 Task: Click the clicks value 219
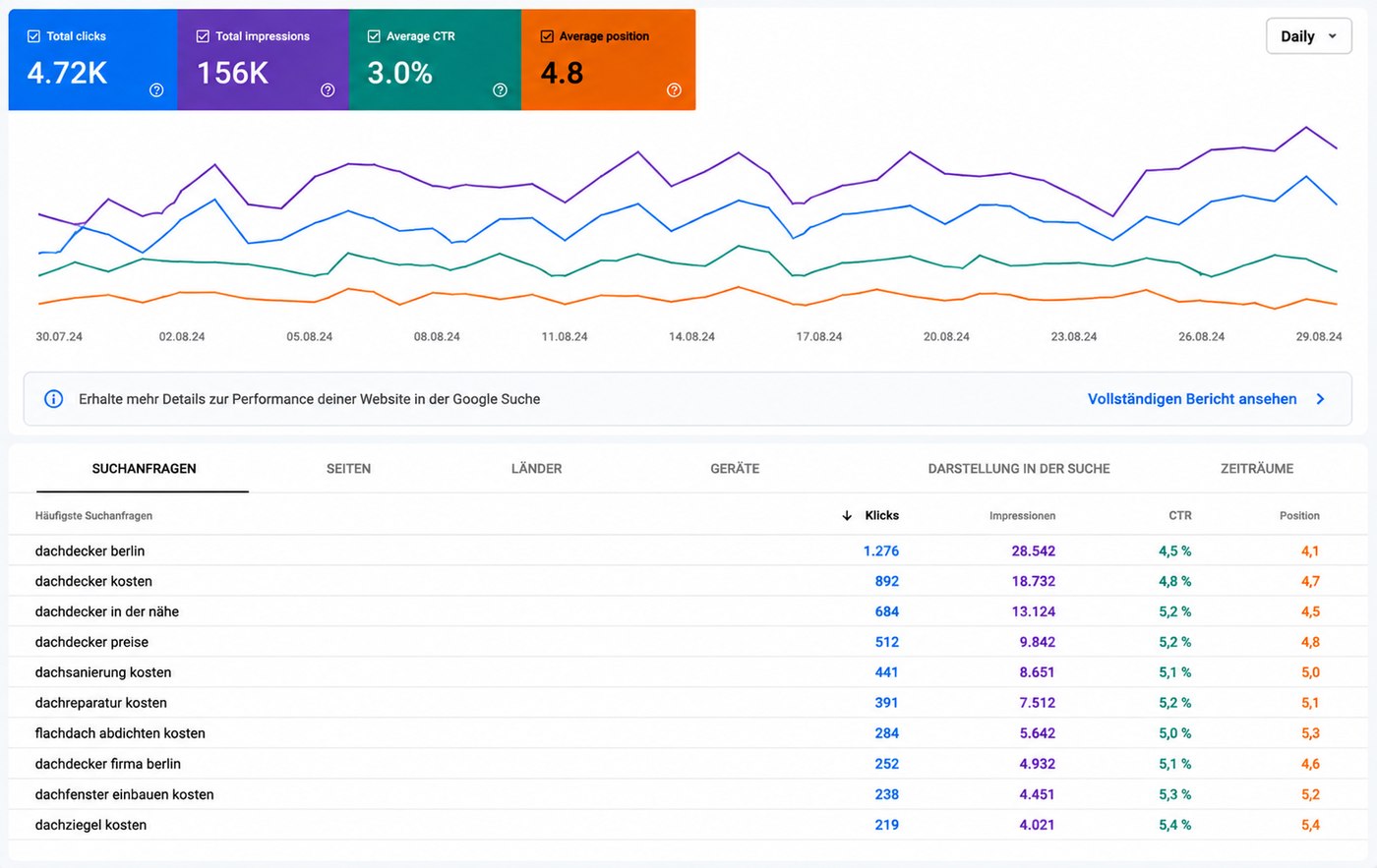(887, 826)
